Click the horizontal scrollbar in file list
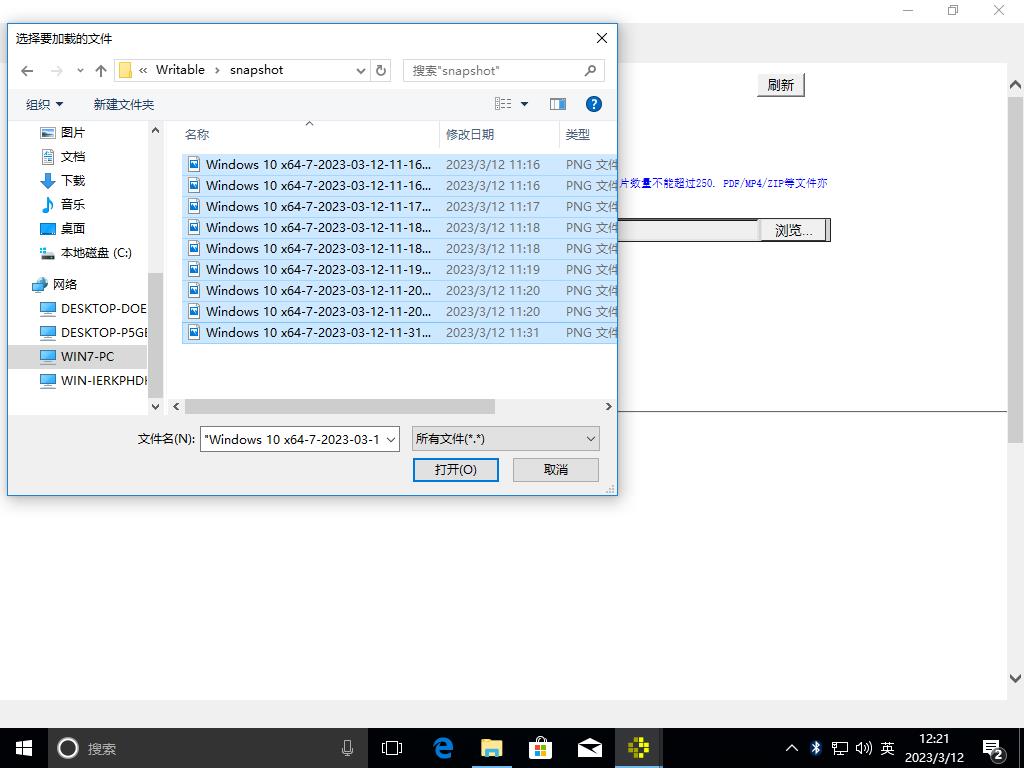This screenshot has height=768, width=1024. tap(340, 406)
